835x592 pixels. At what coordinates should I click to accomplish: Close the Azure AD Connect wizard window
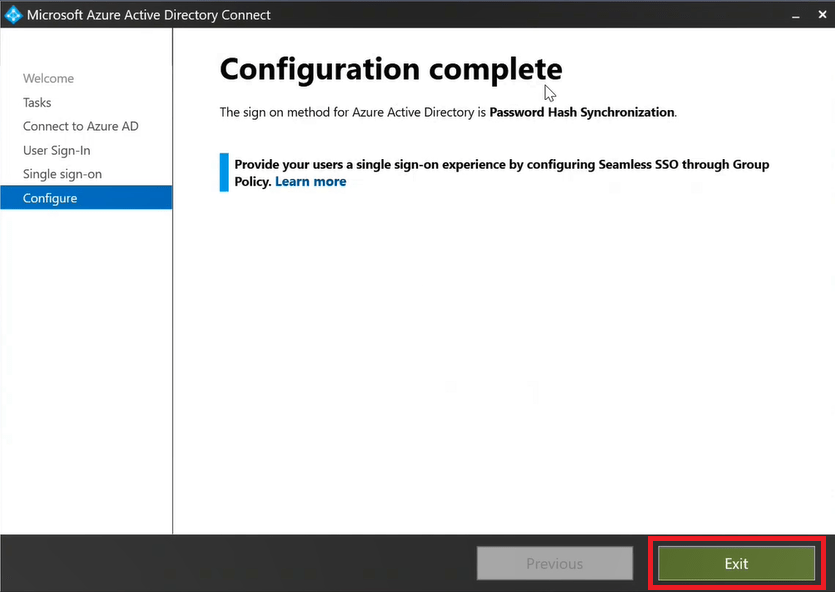(823, 15)
